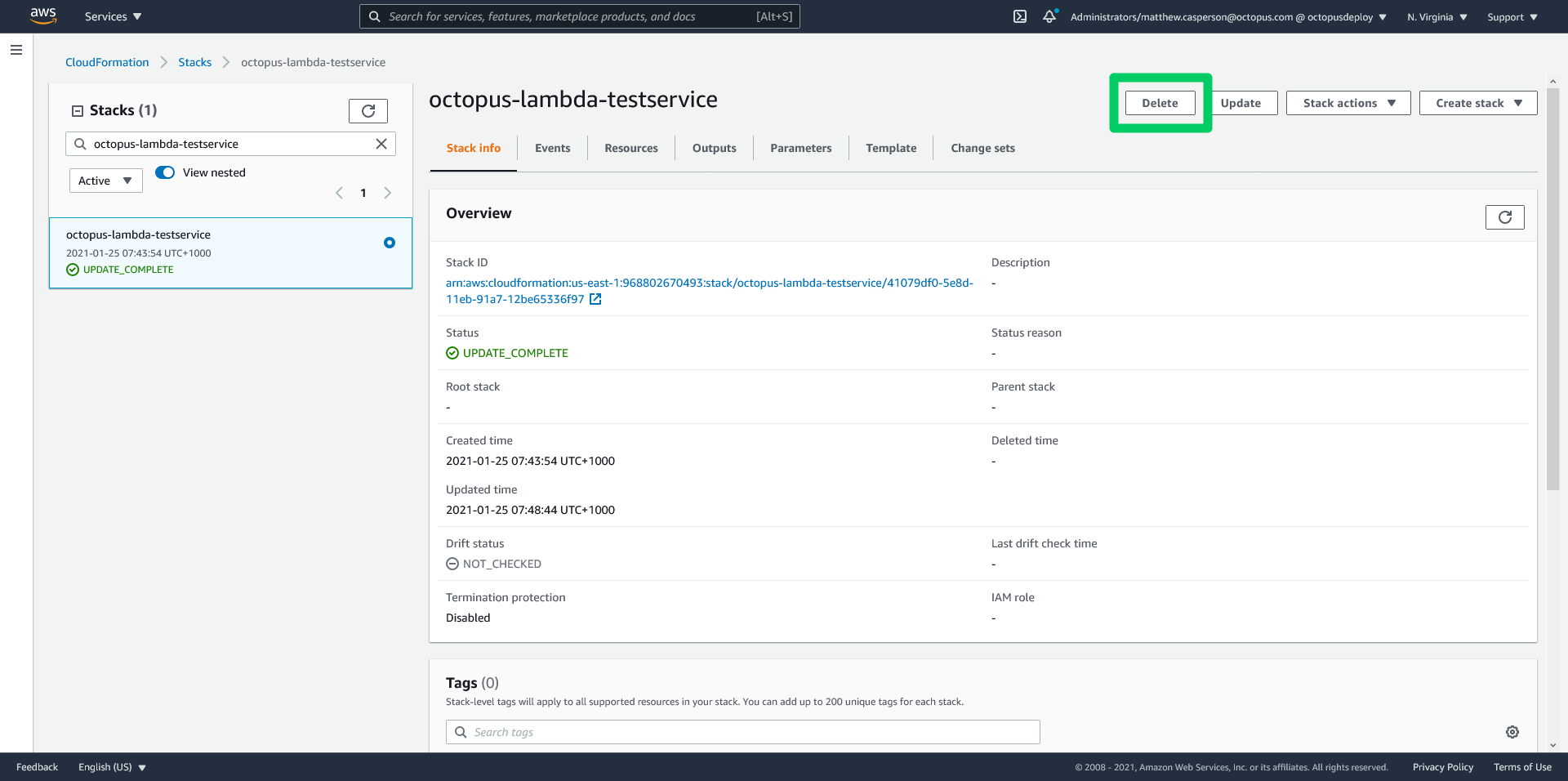This screenshot has height=781, width=1568.
Task: Select the octopus-lambda-testservice stack radio button
Action: pos(390,243)
